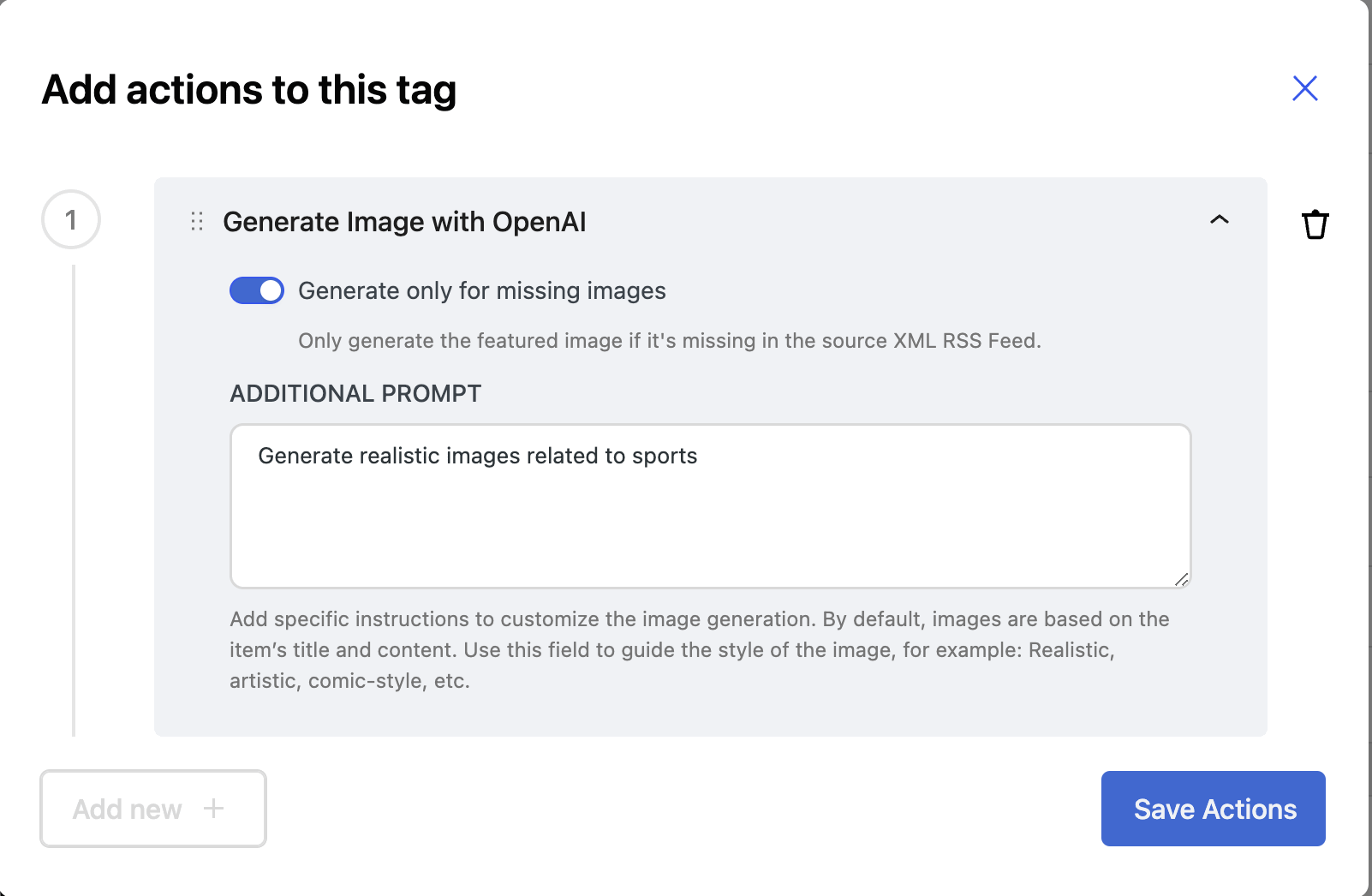Click inside the Additional Prompt textarea

point(710,523)
